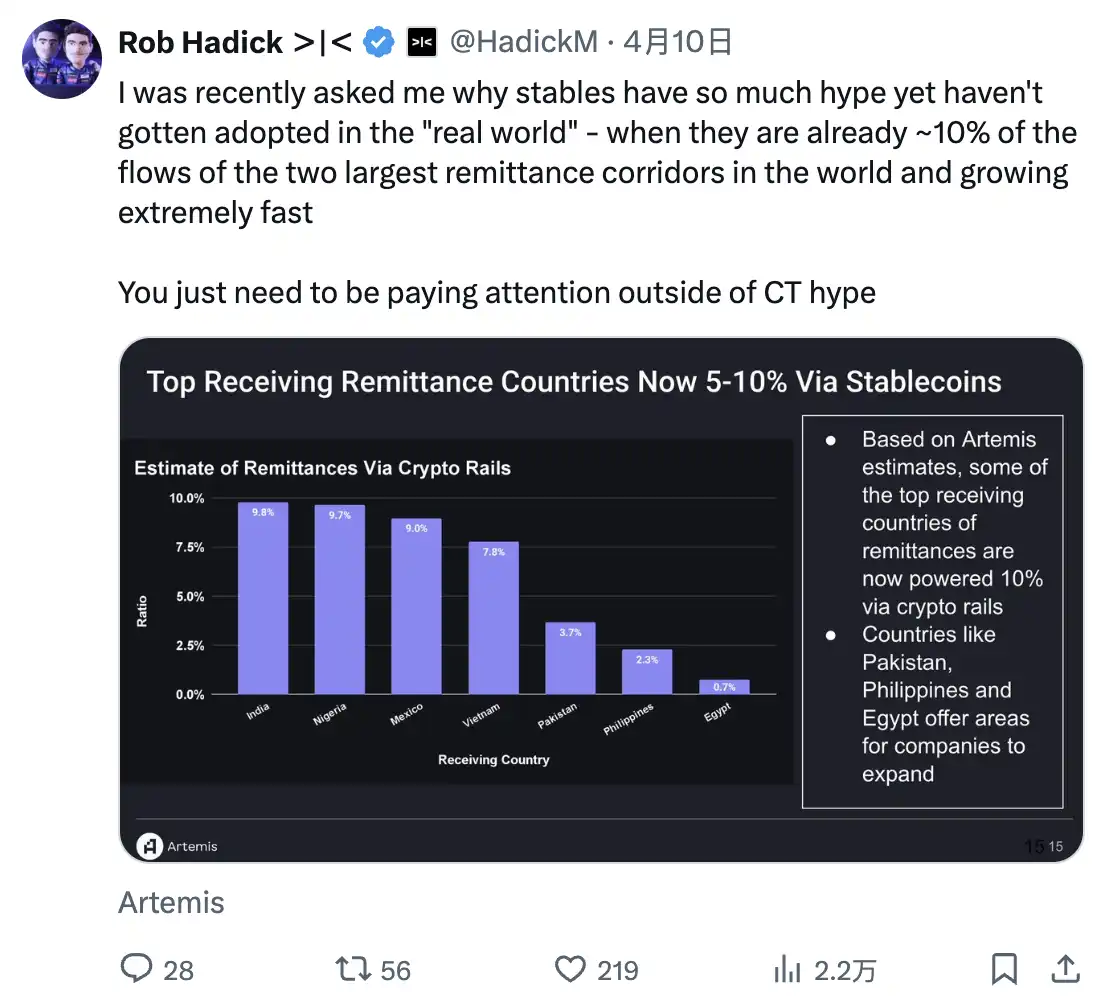
Task: Click the Rob Hadick display name
Action: pyautogui.click(x=201, y=42)
